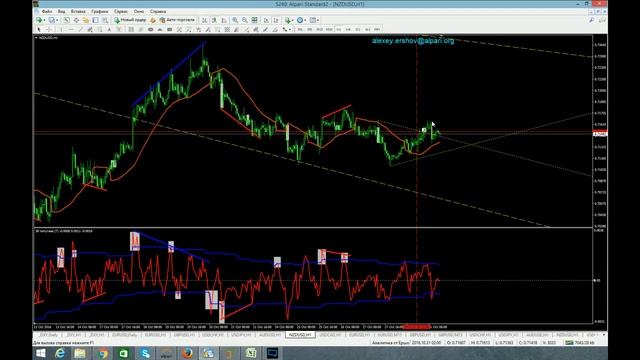Switch to the USDCAD,H1 chart tab
The image size is (640, 360).
[x=330, y=335]
